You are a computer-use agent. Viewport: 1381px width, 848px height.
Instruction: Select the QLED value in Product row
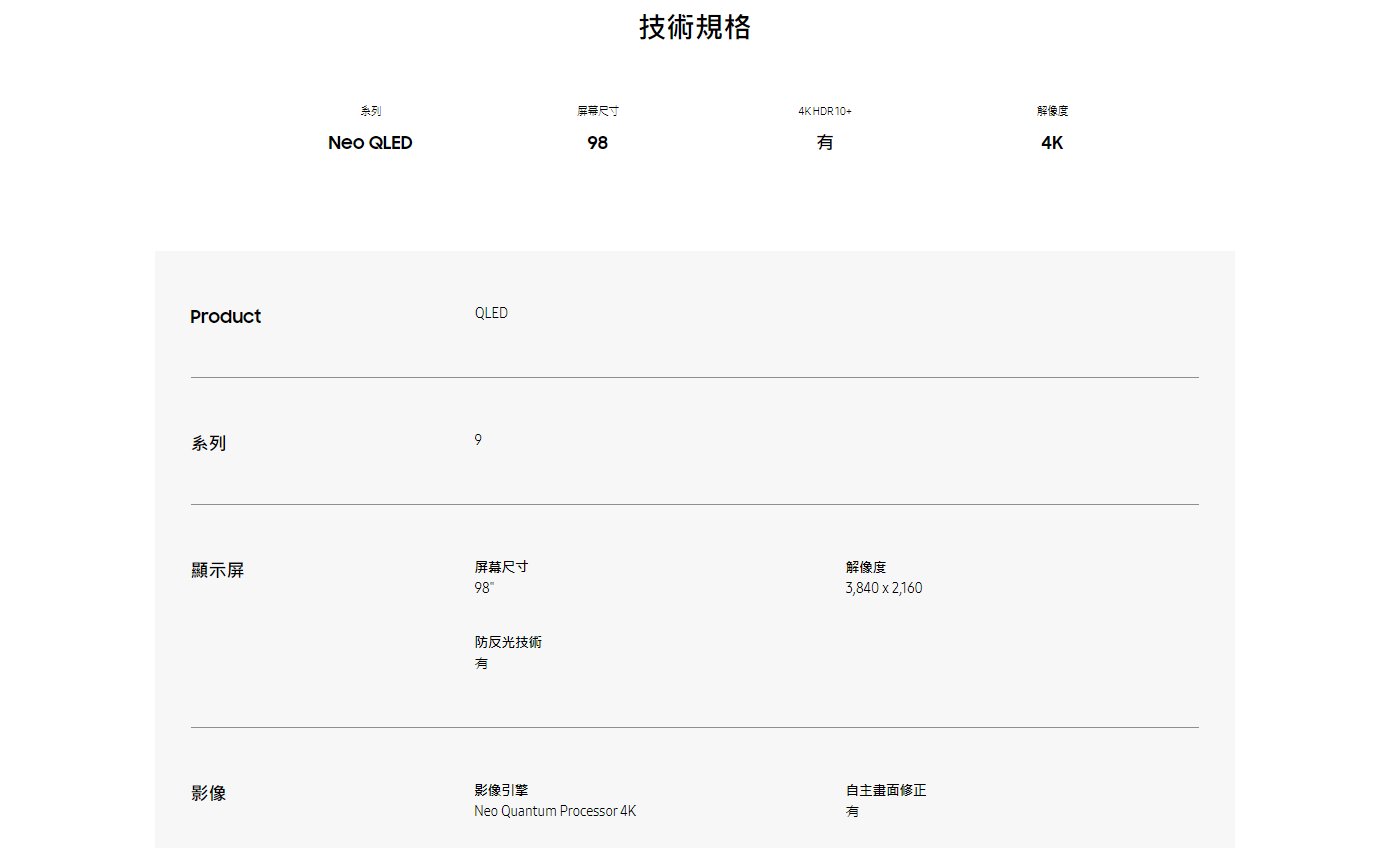[491, 313]
